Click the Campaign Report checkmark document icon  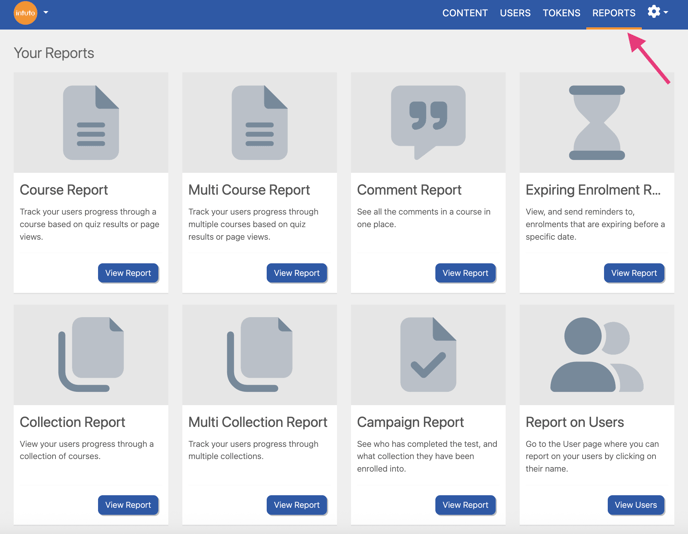point(428,355)
